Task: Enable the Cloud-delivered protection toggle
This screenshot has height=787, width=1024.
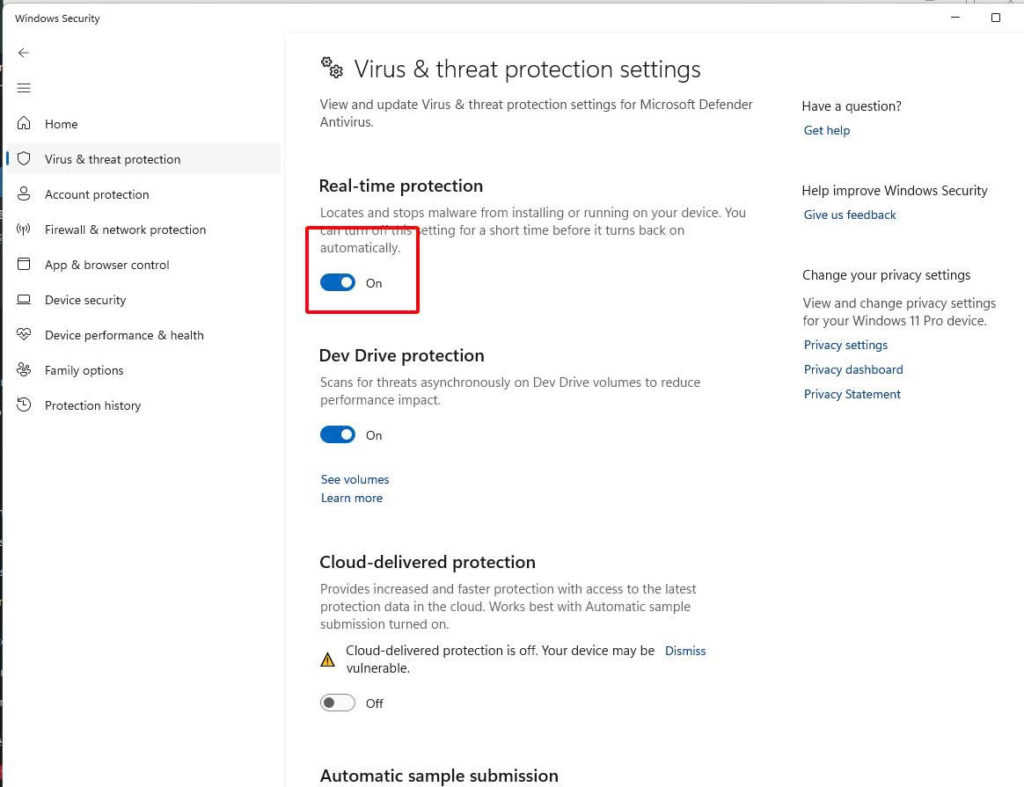Action: pos(338,703)
